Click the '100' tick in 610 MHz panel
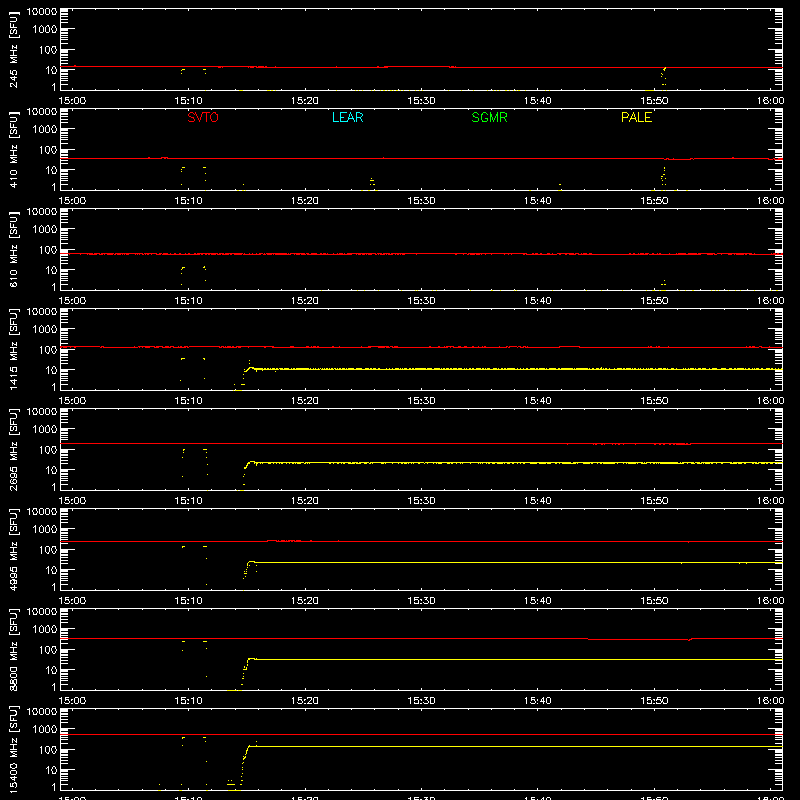Viewport: 800px width, 800px height. [48, 249]
